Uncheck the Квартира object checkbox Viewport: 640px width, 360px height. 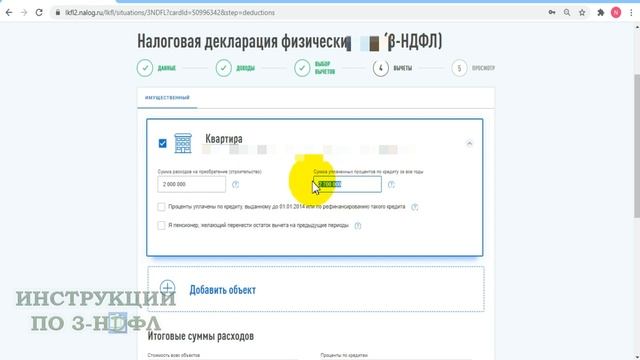162,143
